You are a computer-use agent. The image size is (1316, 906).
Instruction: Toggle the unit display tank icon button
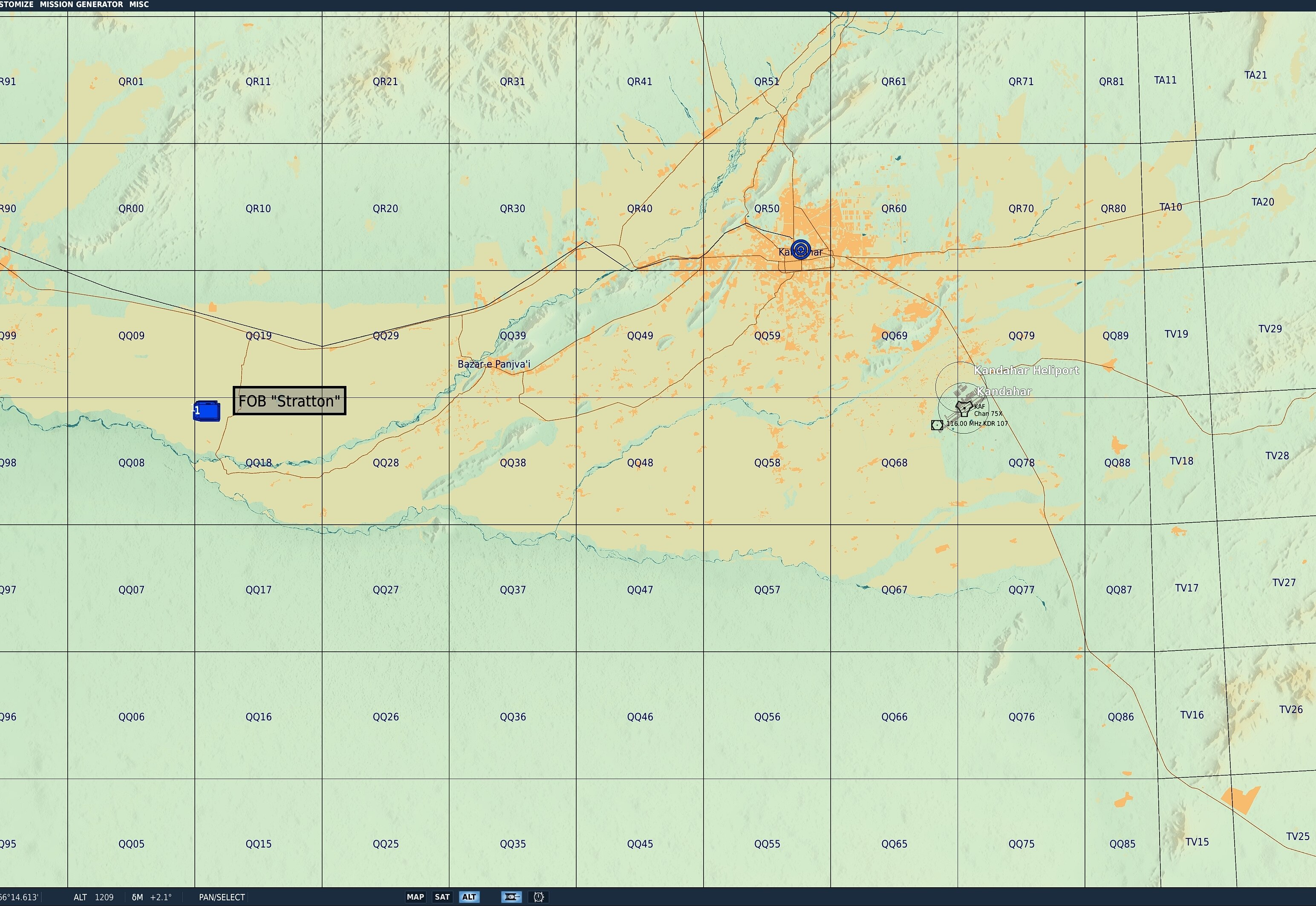[511, 897]
